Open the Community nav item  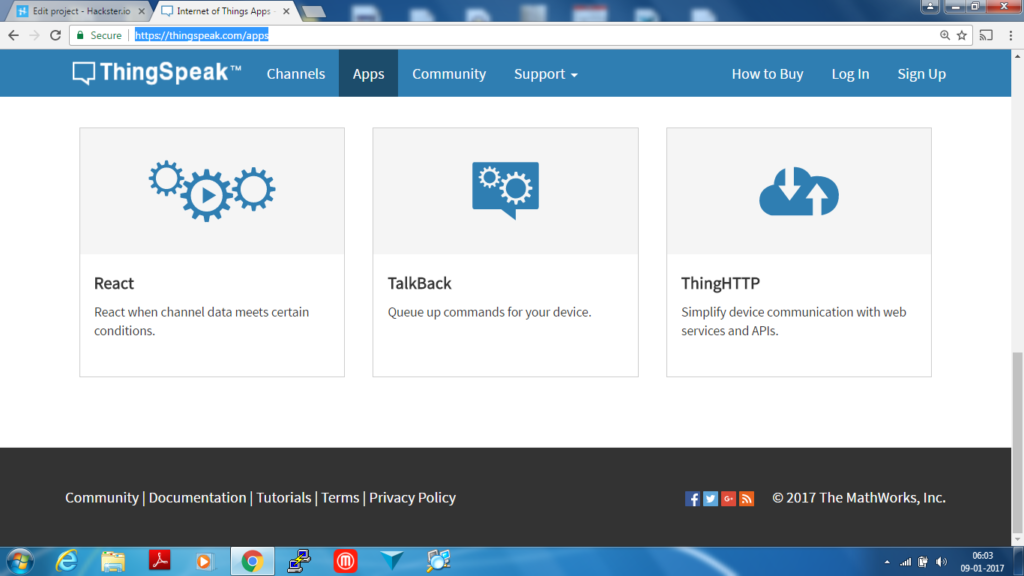[449, 74]
